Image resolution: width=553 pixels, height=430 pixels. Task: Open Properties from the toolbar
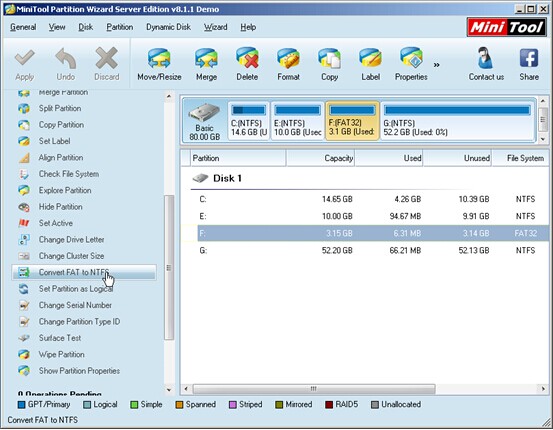point(411,64)
